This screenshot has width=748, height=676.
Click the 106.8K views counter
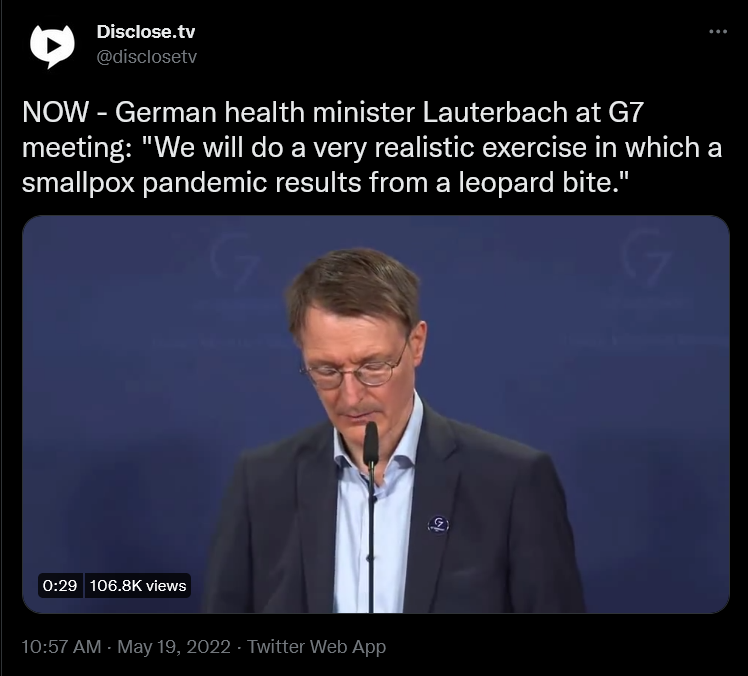click(138, 585)
